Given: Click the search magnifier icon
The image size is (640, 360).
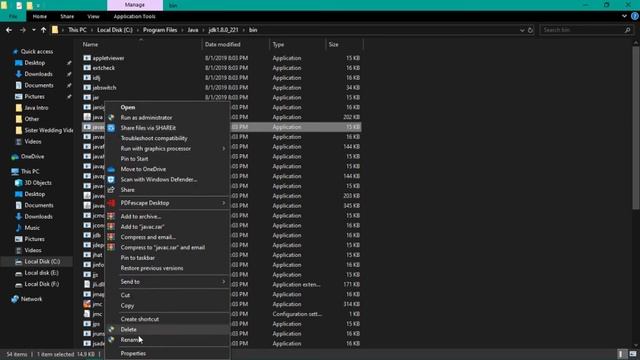Looking at the screenshot, I should click(x=627, y=30).
